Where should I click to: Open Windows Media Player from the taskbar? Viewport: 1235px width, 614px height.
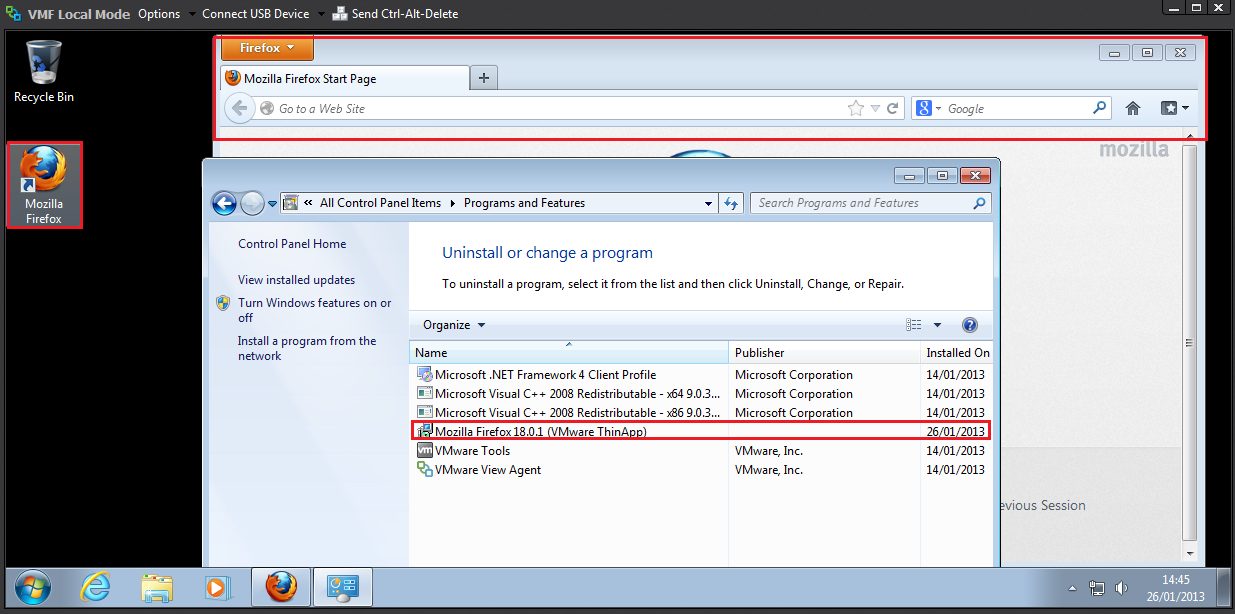pyautogui.click(x=215, y=587)
